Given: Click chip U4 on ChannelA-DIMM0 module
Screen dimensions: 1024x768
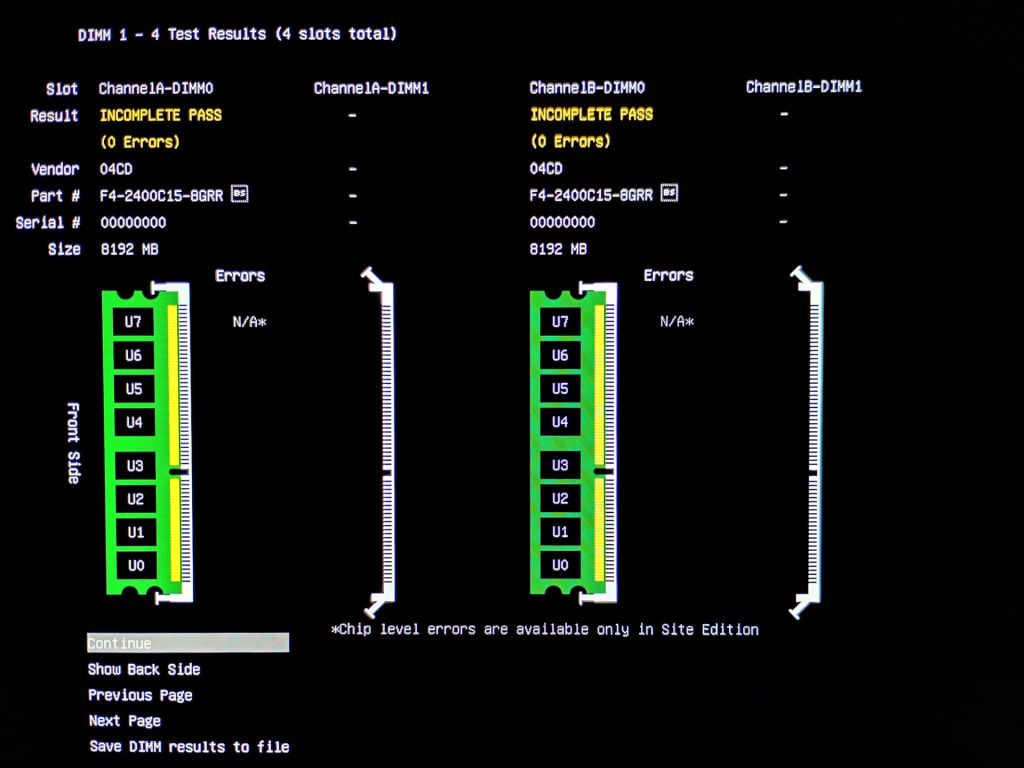Looking at the screenshot, I should (134, 422).
